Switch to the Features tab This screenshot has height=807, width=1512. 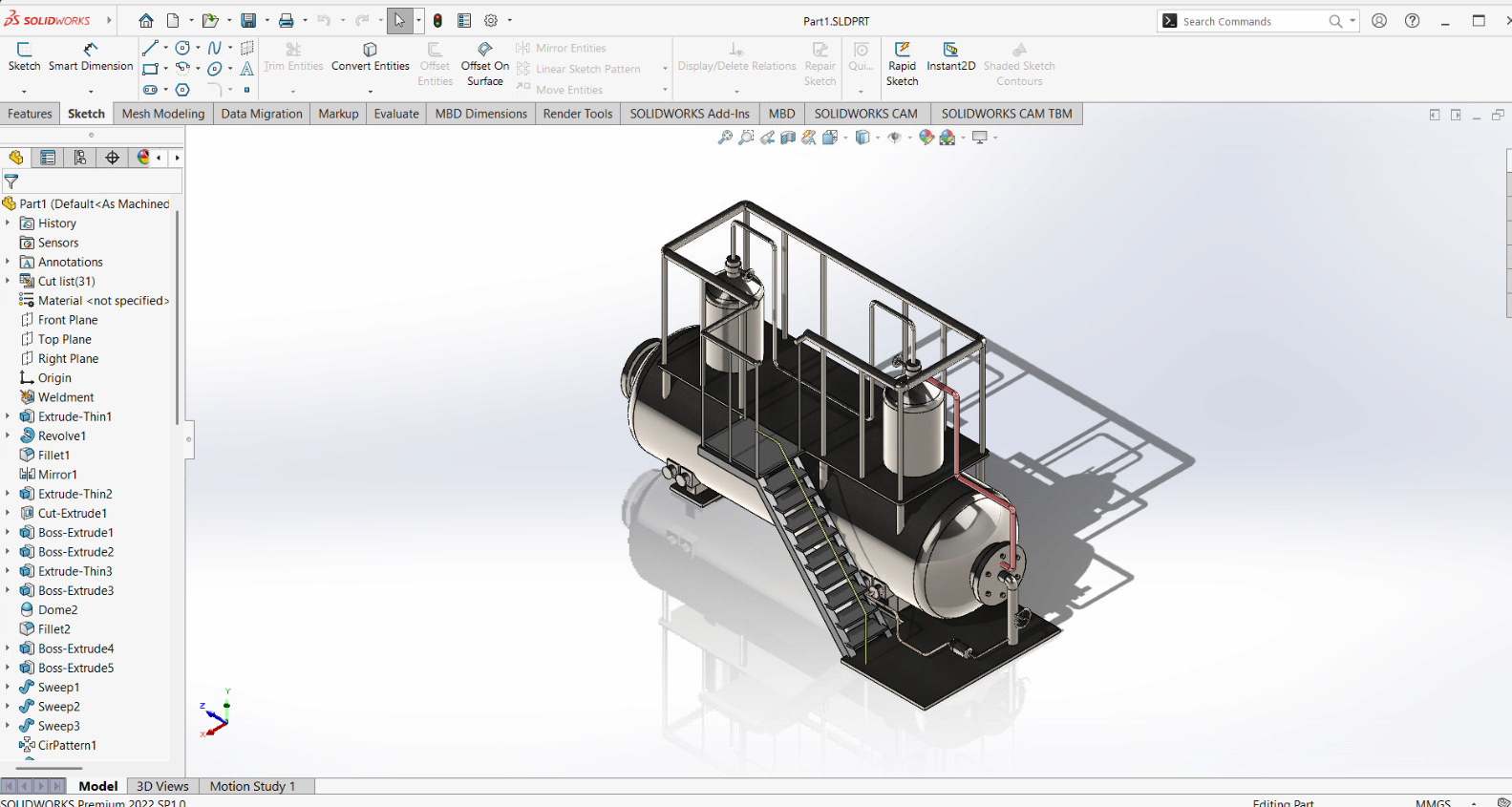(x=30, y=114)
